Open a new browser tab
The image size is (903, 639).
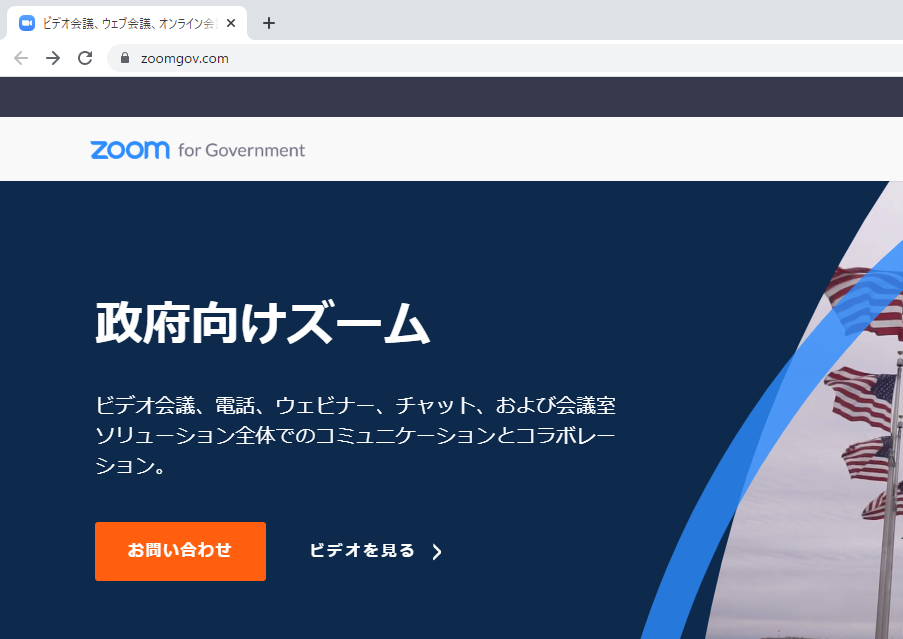tap(268, 23)
